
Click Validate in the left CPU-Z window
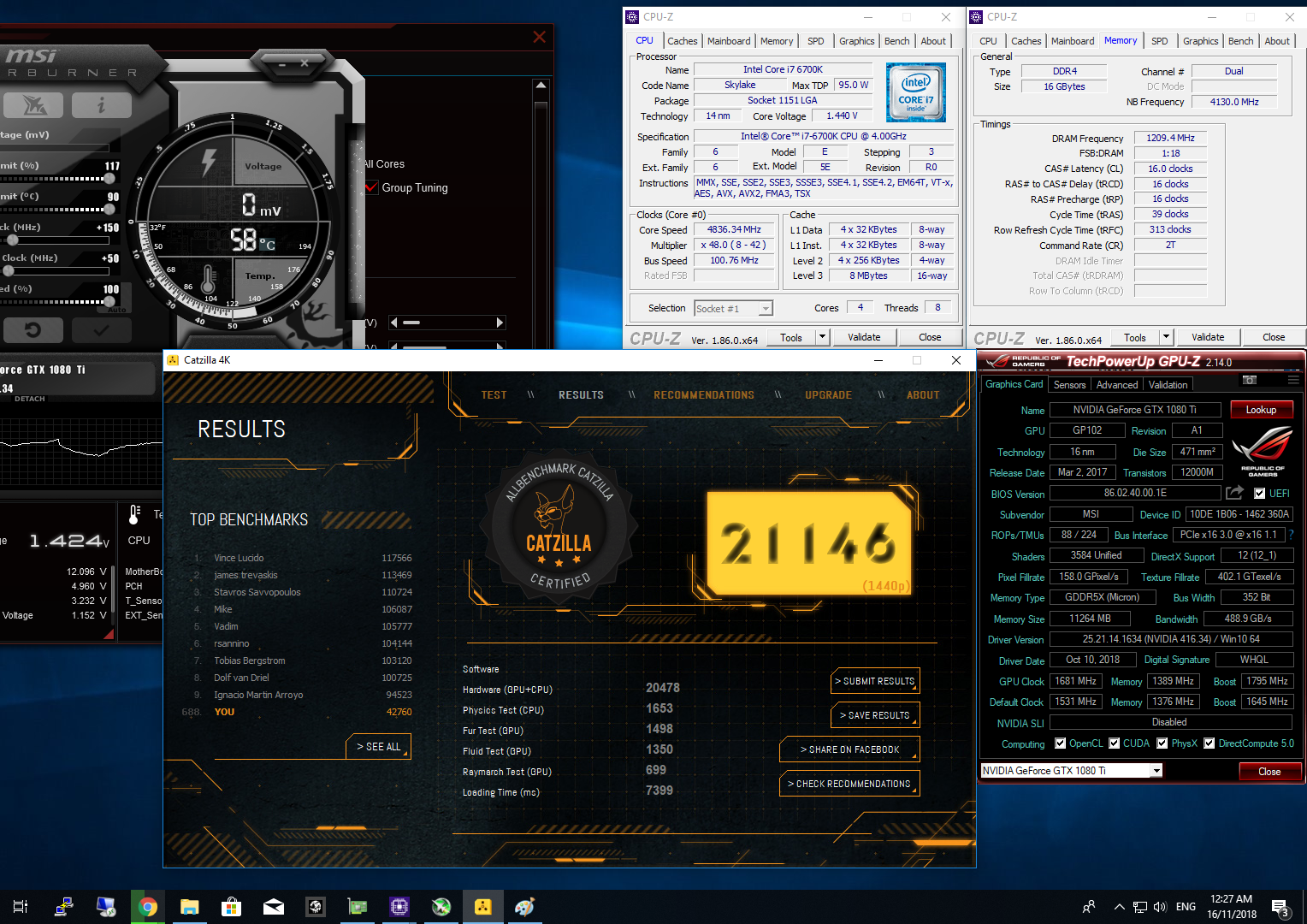864,337
